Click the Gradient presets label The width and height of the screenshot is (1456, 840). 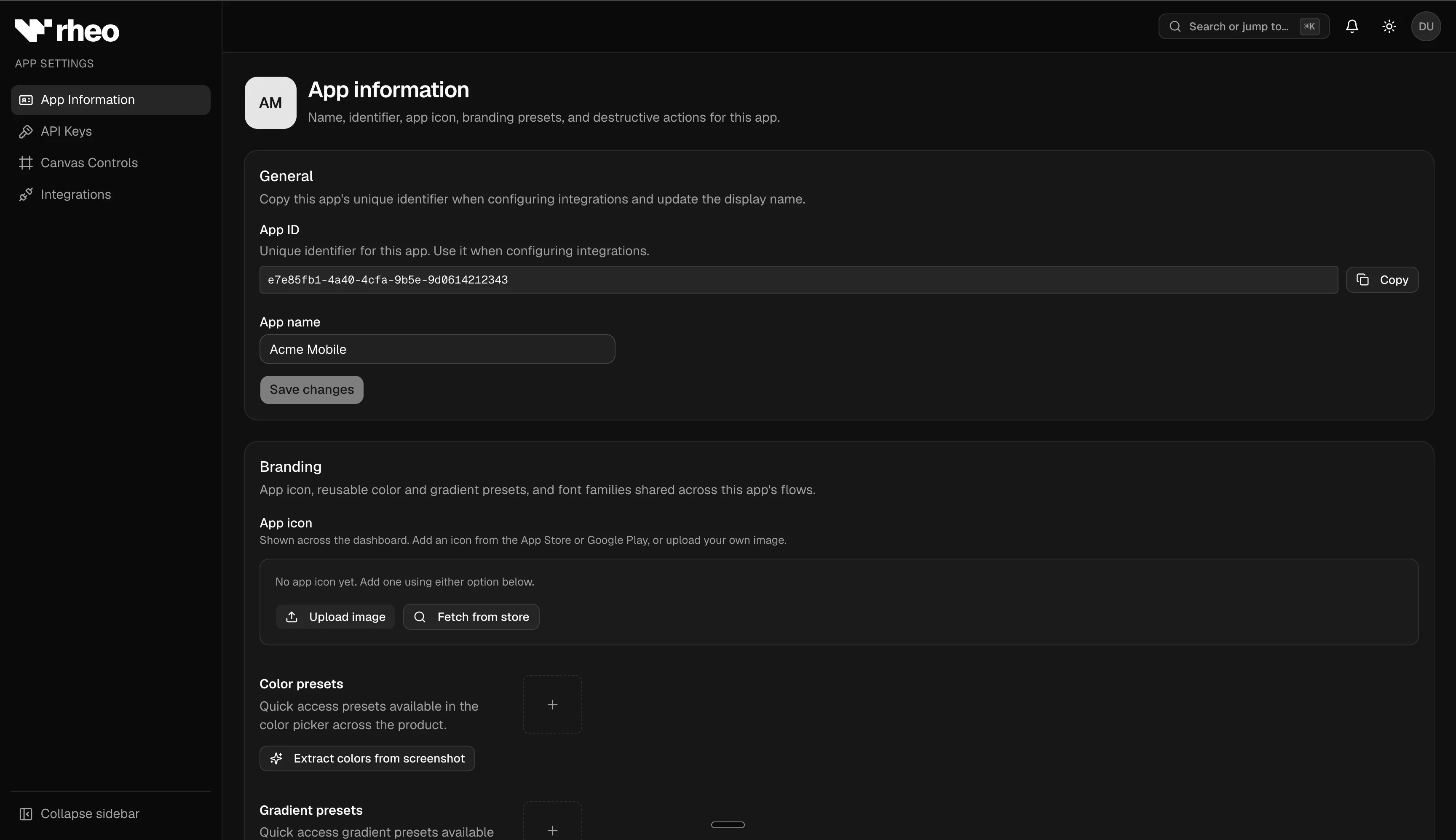[x=311, y=810]
